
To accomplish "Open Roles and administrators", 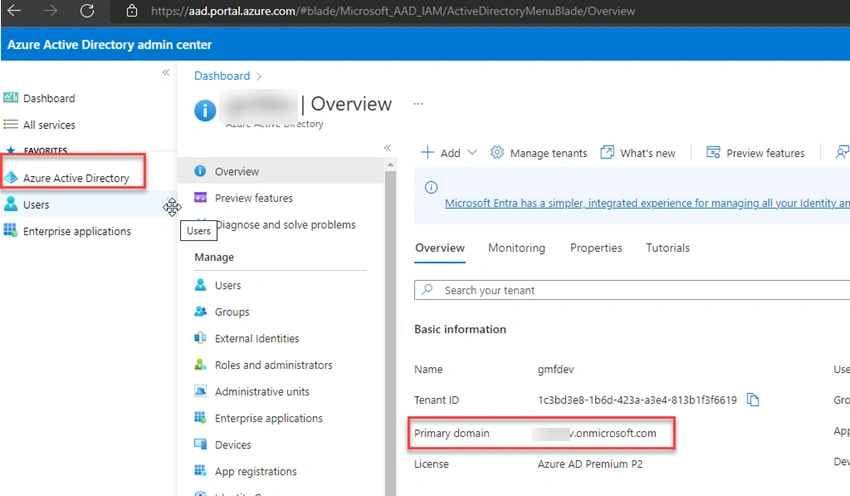I will point(273,365).
